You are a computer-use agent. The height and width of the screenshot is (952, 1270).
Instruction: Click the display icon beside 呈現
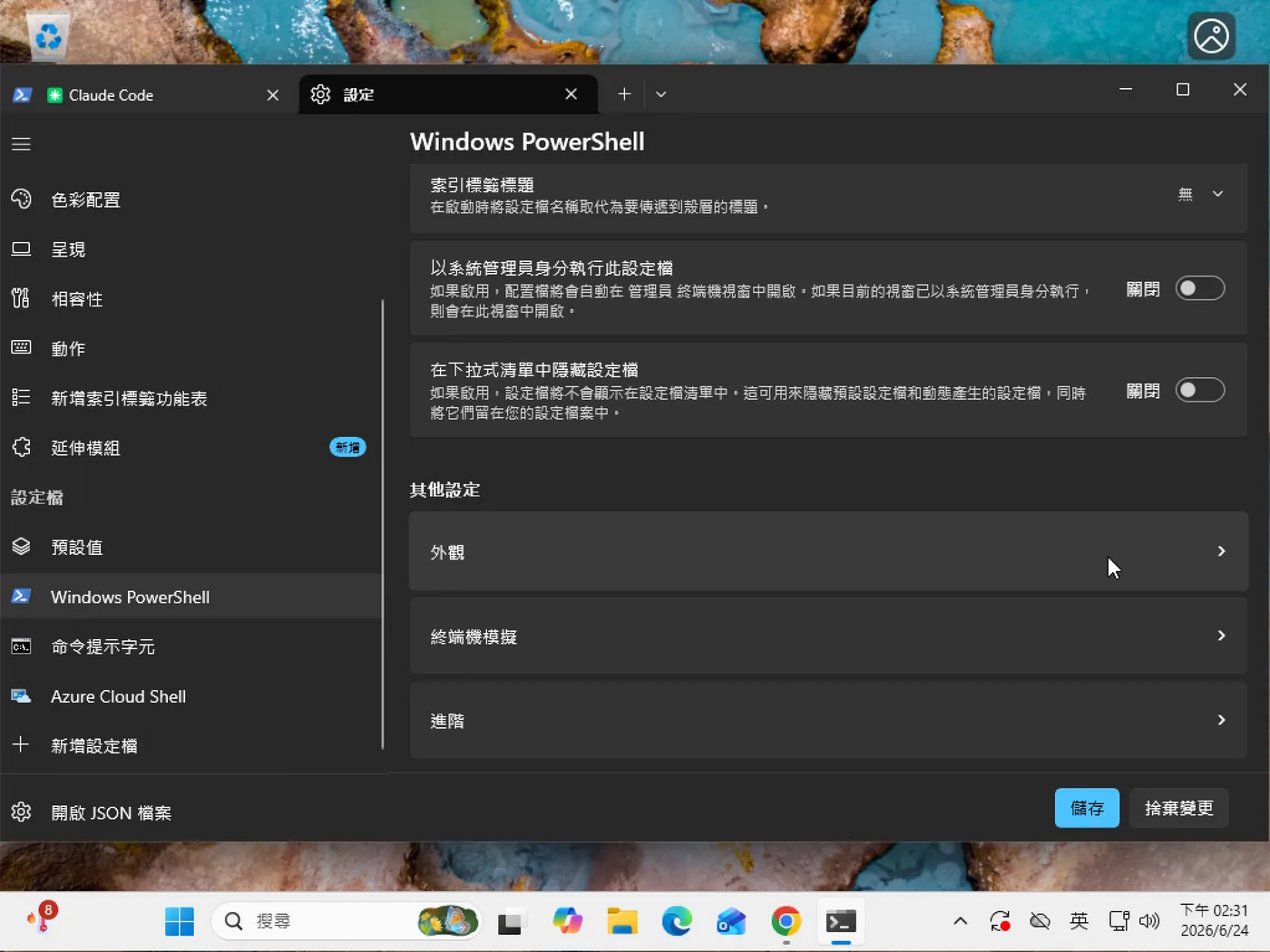(21, 248)
